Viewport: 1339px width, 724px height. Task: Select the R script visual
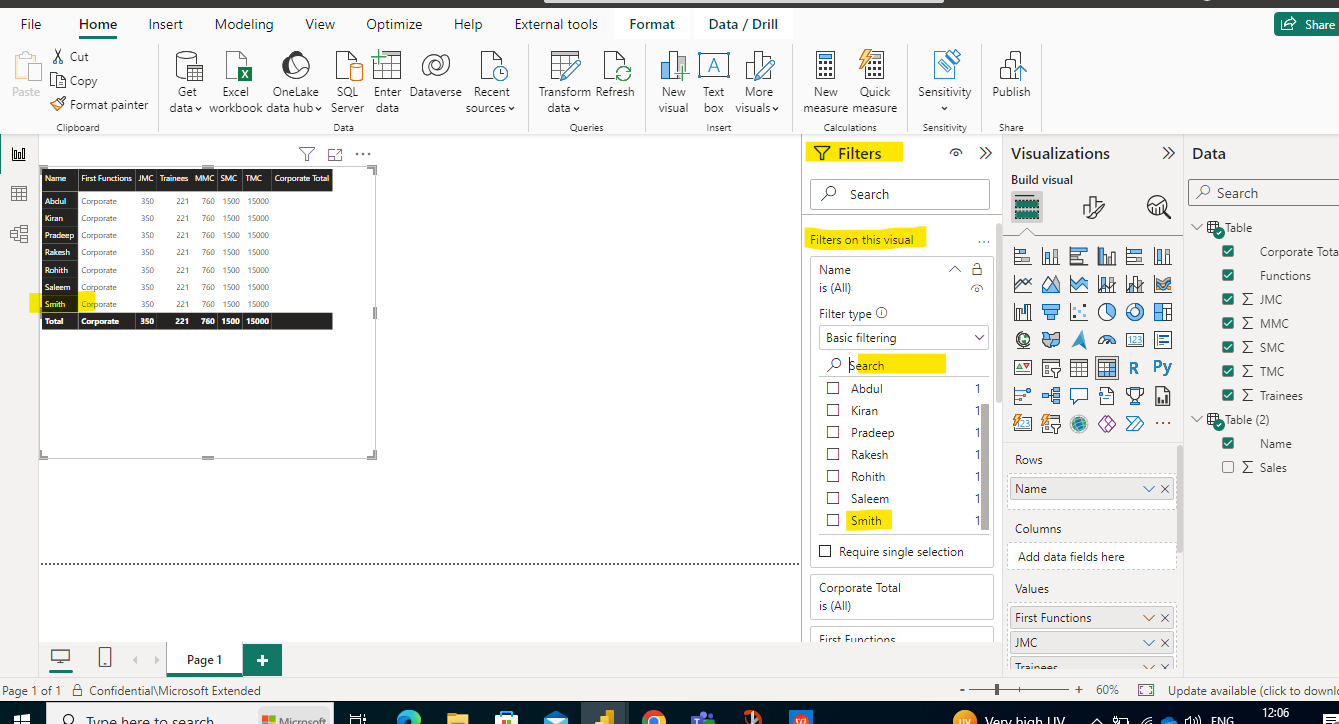(1134, 368)
